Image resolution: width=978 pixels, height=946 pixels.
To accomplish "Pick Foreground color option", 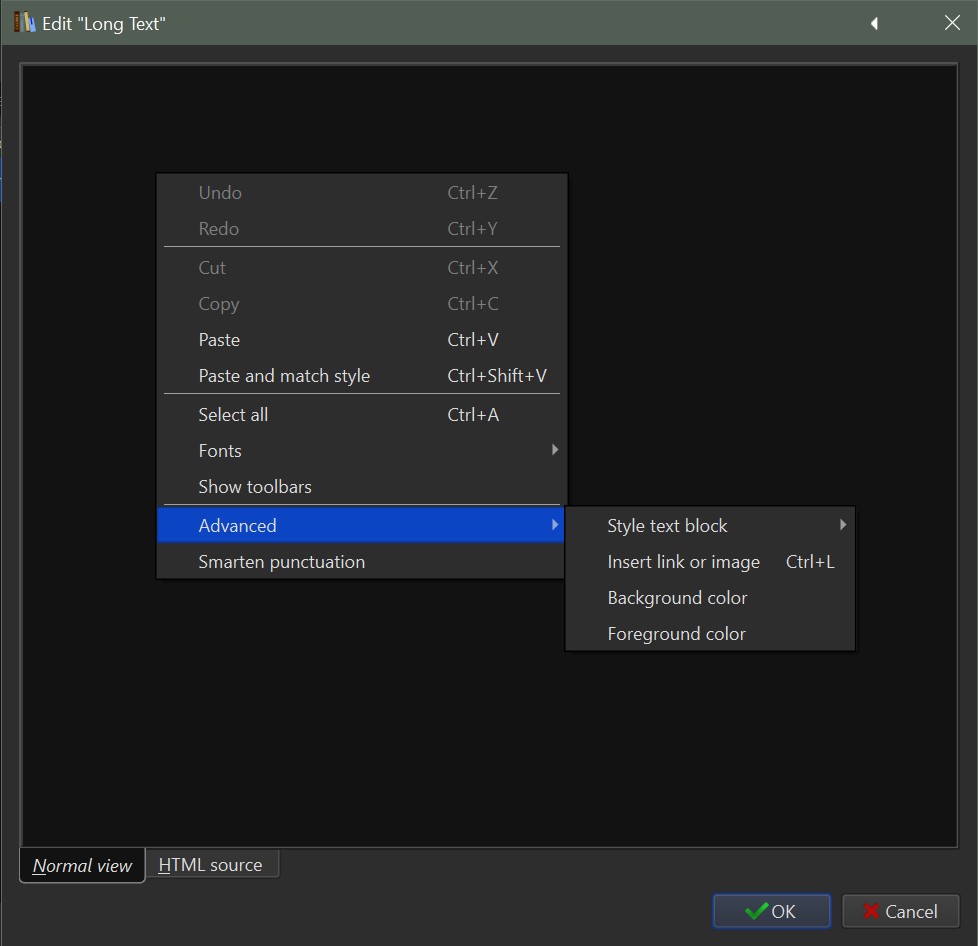I will pos(710,634).
